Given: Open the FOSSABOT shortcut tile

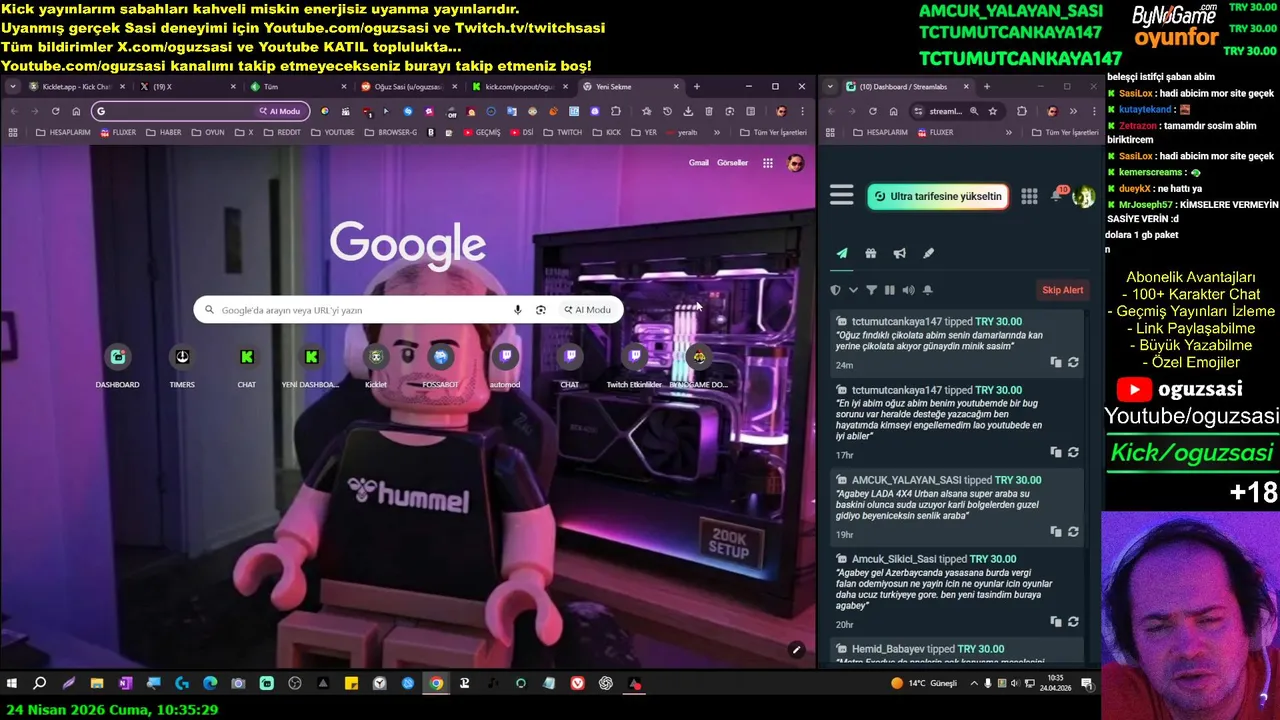Looking at the screenshot, I should tap(440, 366).
